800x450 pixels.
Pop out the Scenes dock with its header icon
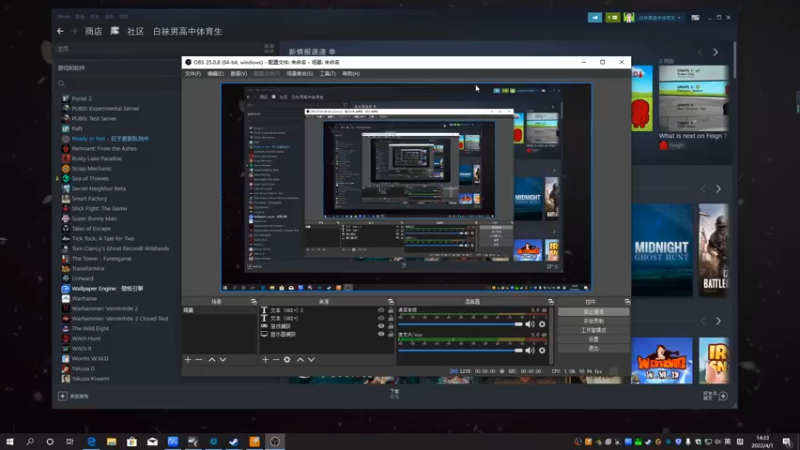click(x=254, y=302)
